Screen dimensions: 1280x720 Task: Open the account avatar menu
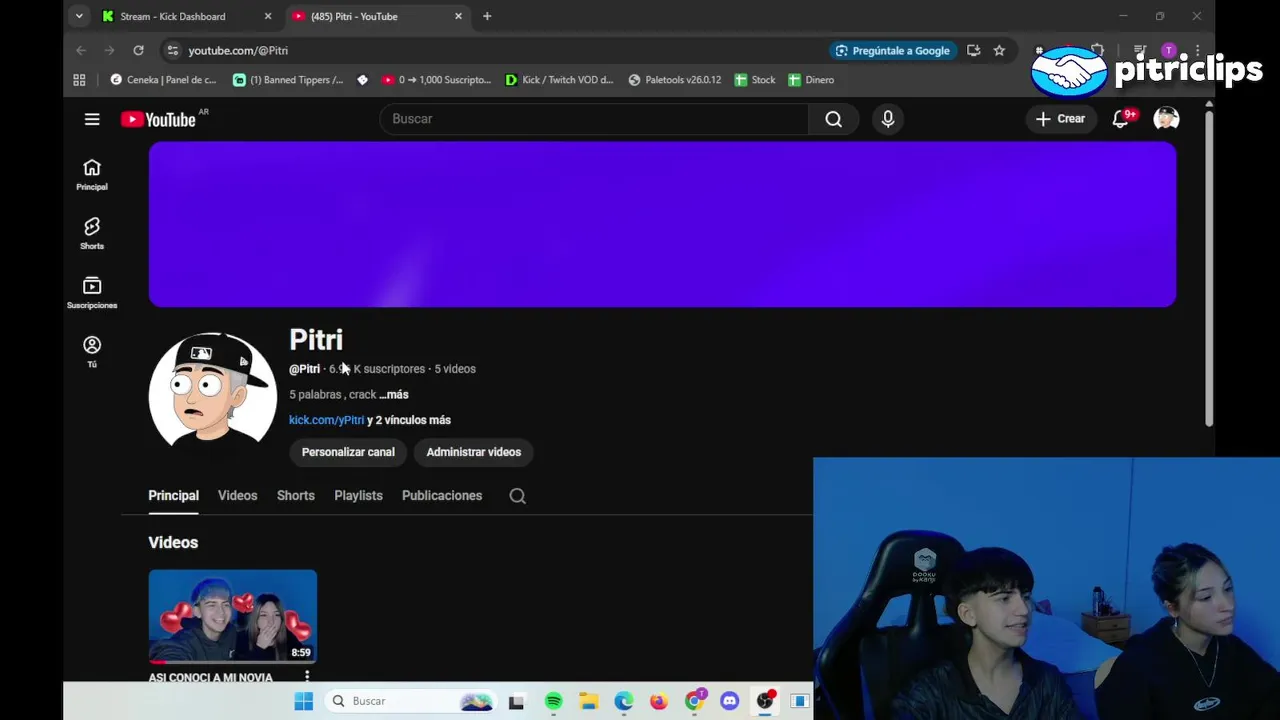pos(1166,119)
